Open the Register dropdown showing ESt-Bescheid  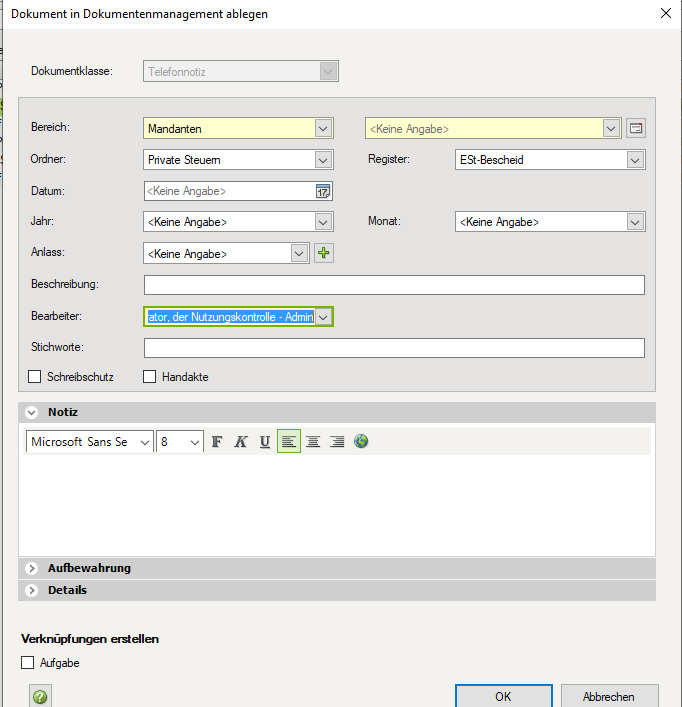coord(634,160)
